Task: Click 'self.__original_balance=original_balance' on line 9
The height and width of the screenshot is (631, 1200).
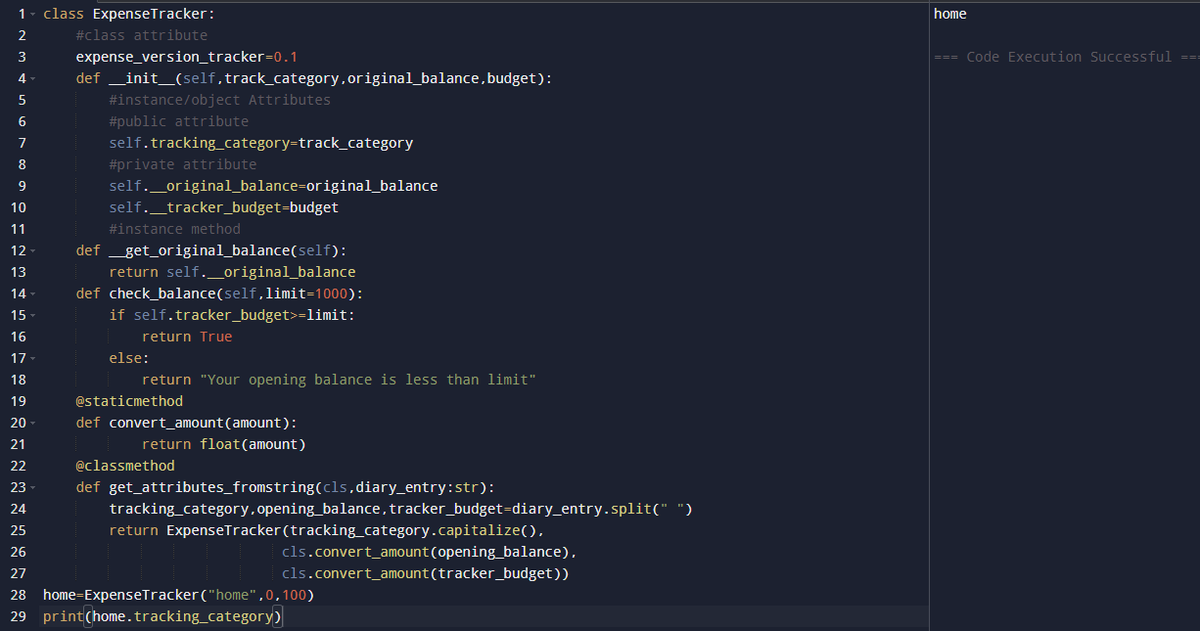Action: pos(273,186)
